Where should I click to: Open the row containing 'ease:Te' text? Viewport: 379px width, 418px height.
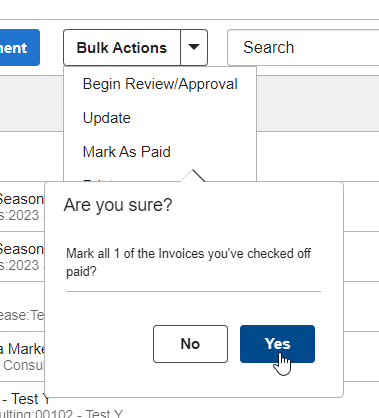(x=22, y=315)
